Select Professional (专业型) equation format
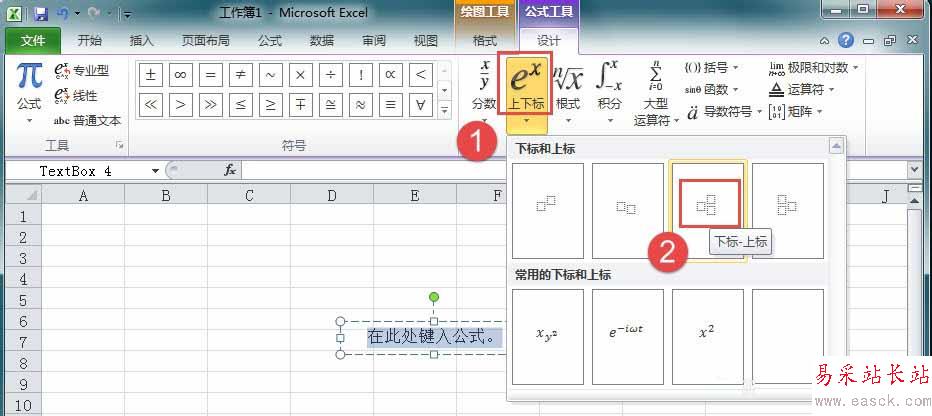 (x=81, y=71)
